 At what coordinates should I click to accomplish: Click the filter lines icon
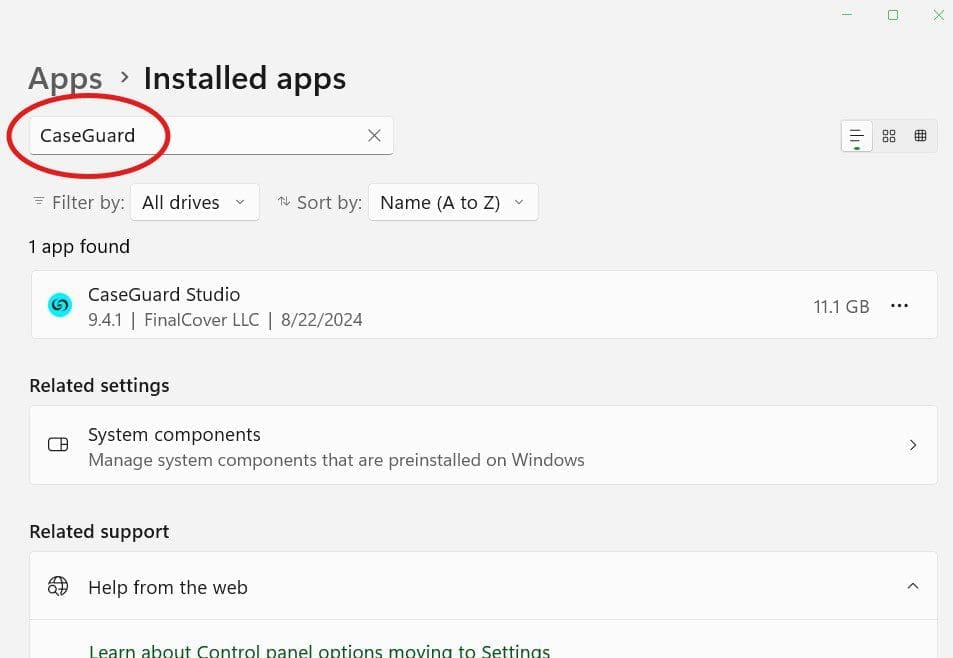coord(39,202)
